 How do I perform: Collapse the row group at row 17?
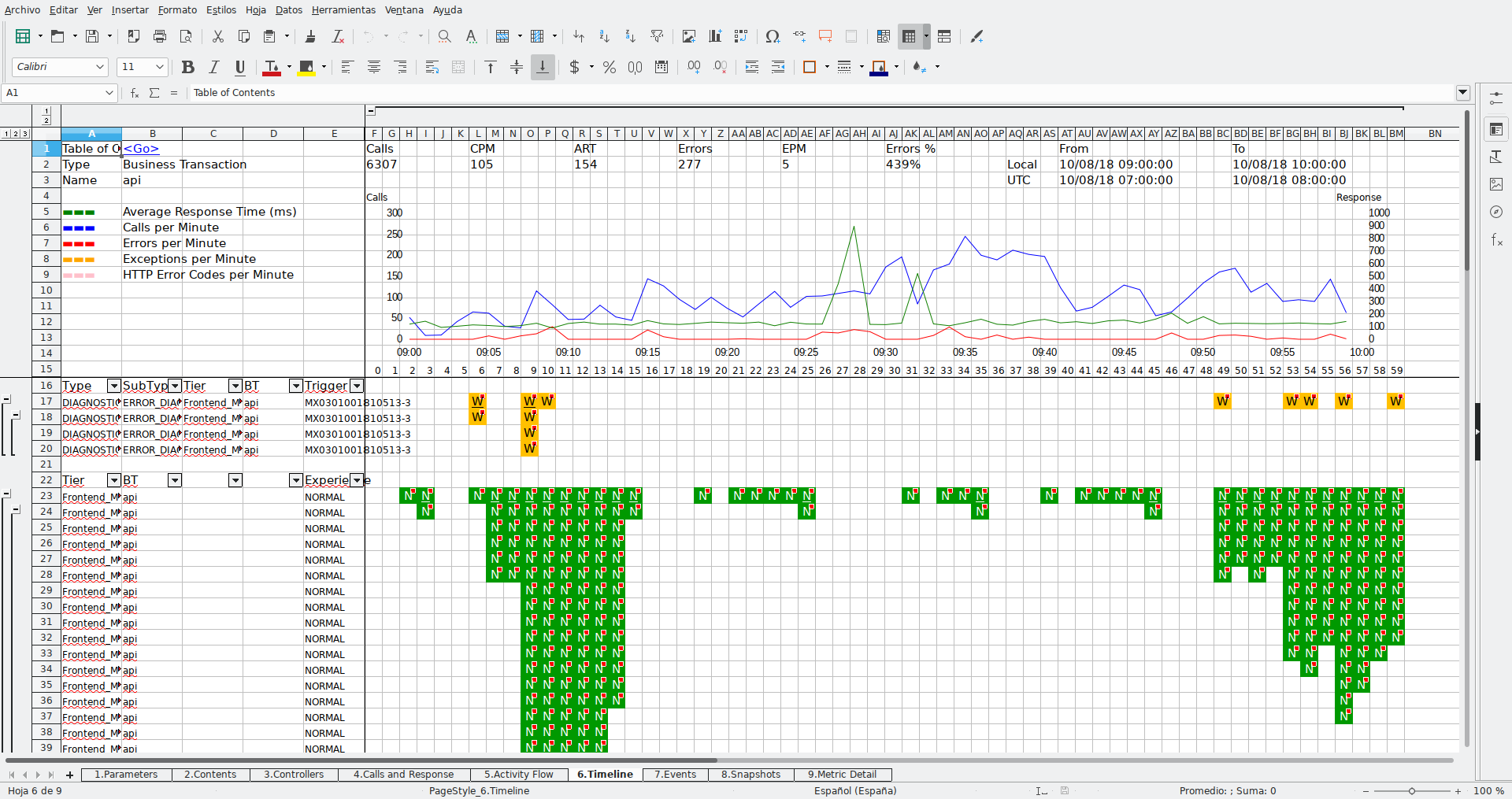pos(6,400)
